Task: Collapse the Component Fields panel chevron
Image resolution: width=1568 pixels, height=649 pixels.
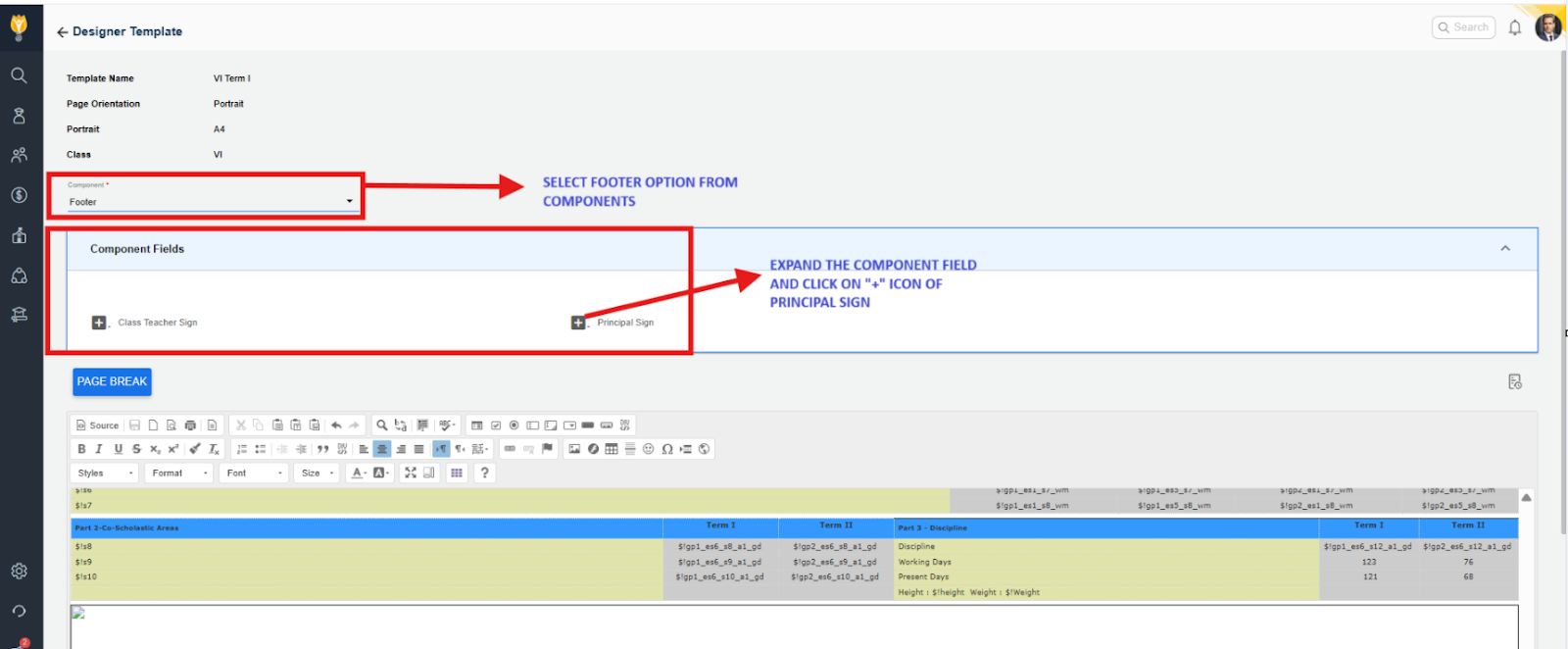Action: [1505, 249]
